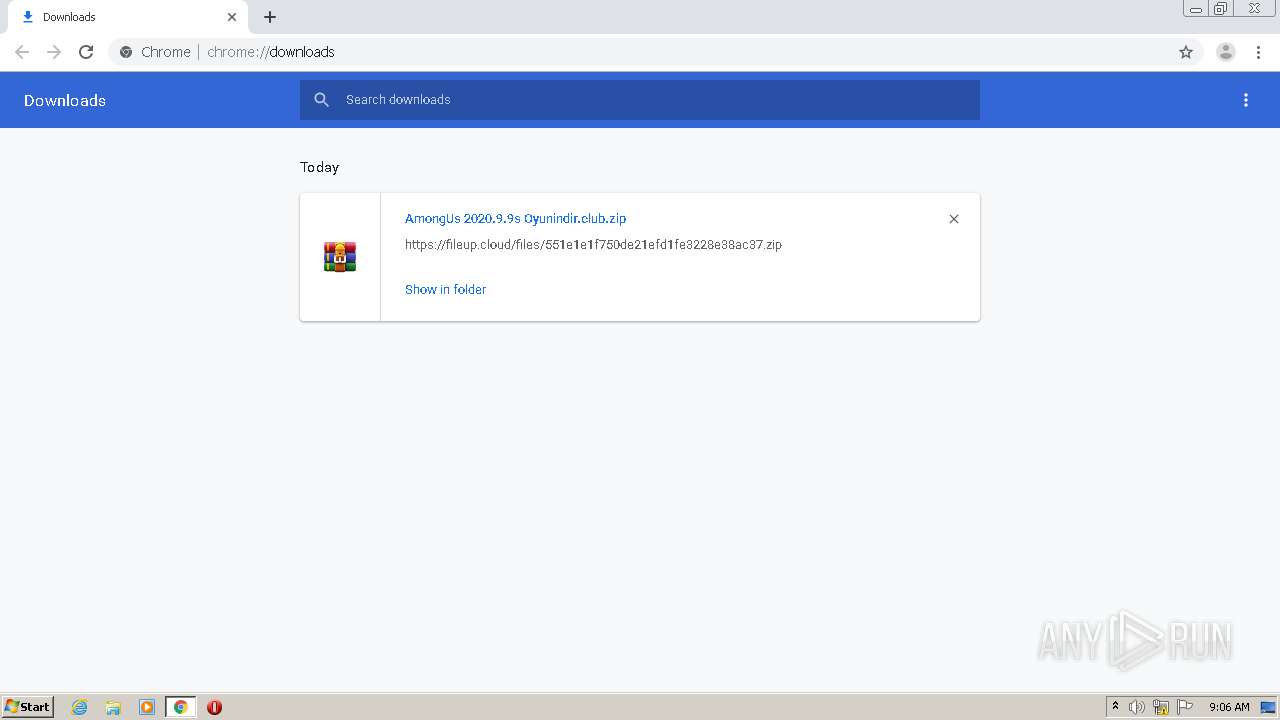Click Show in folder
1280x720 pixels.
tap(445, 289)
